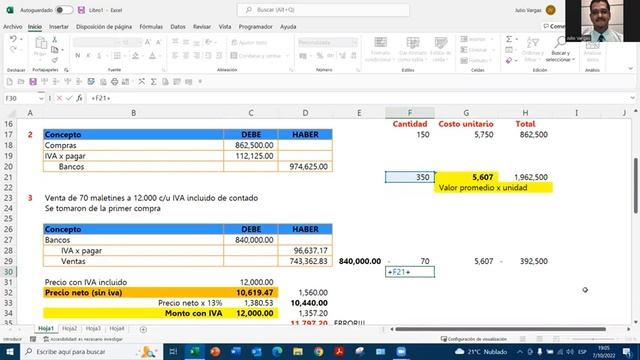Click the print icon in quick toolbar

point(115,82)
